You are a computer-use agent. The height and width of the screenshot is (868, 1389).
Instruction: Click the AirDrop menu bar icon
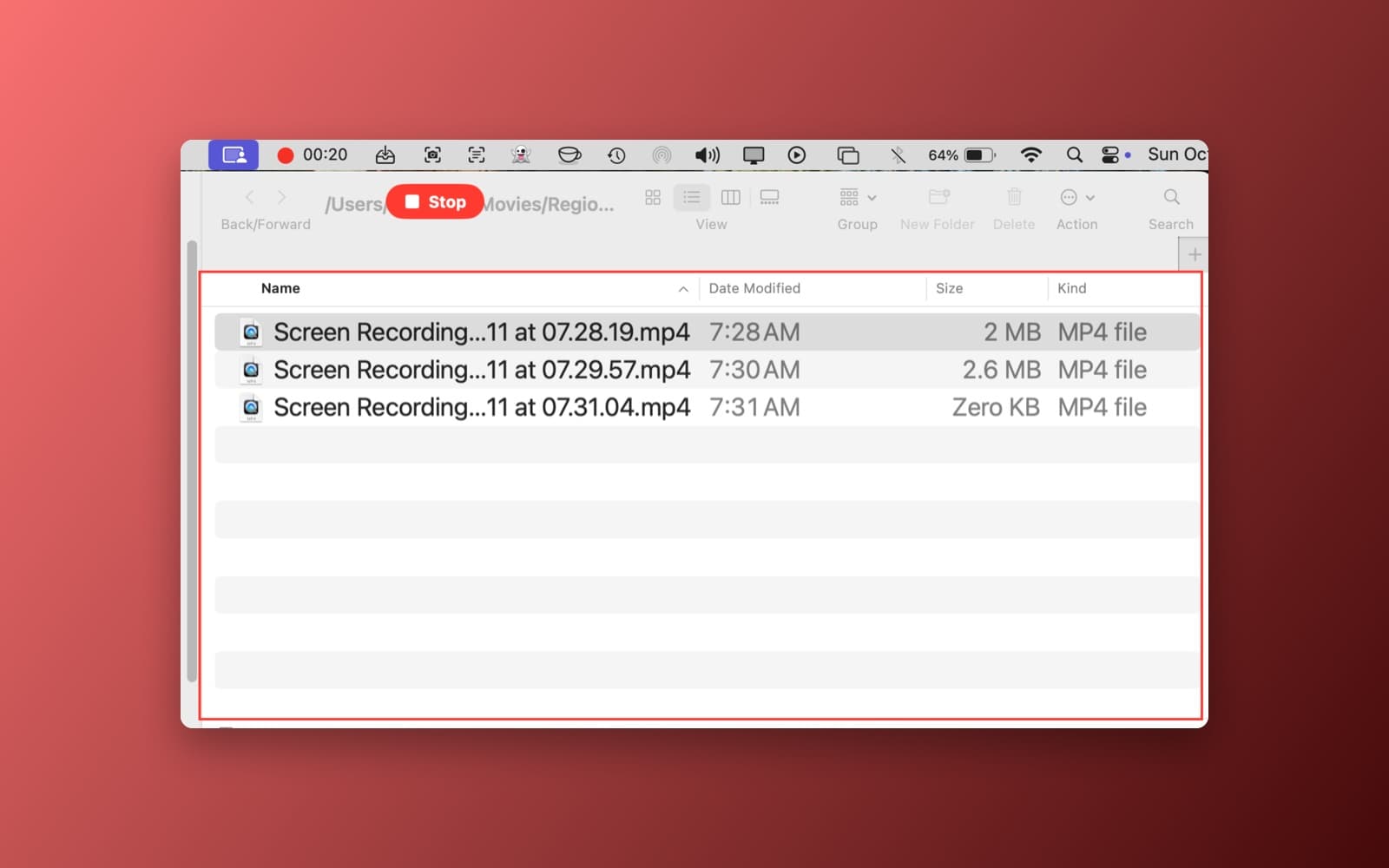pos(662,155)
